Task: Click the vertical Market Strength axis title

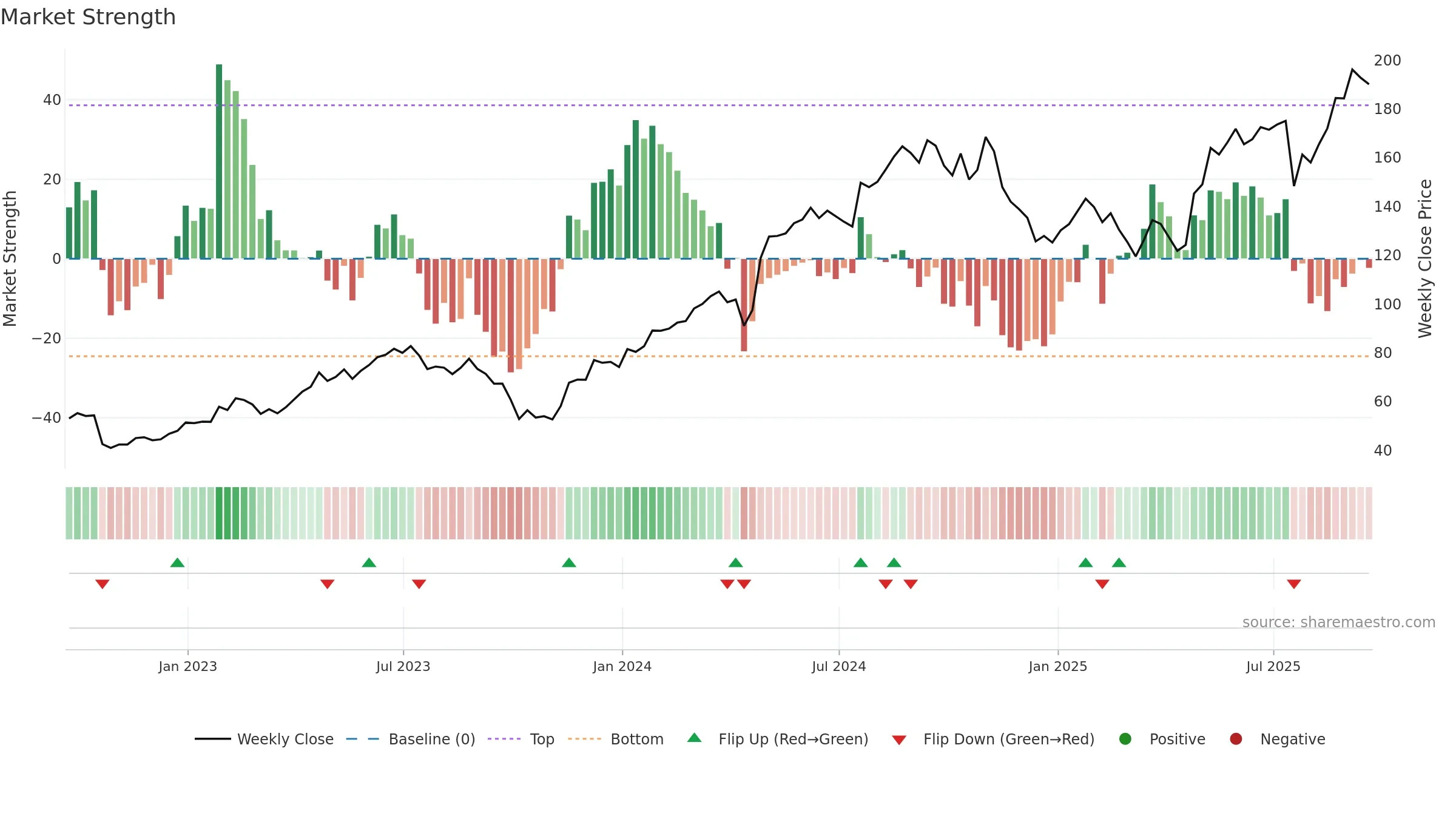Action: pyautogui.click(x=10, y=258)
